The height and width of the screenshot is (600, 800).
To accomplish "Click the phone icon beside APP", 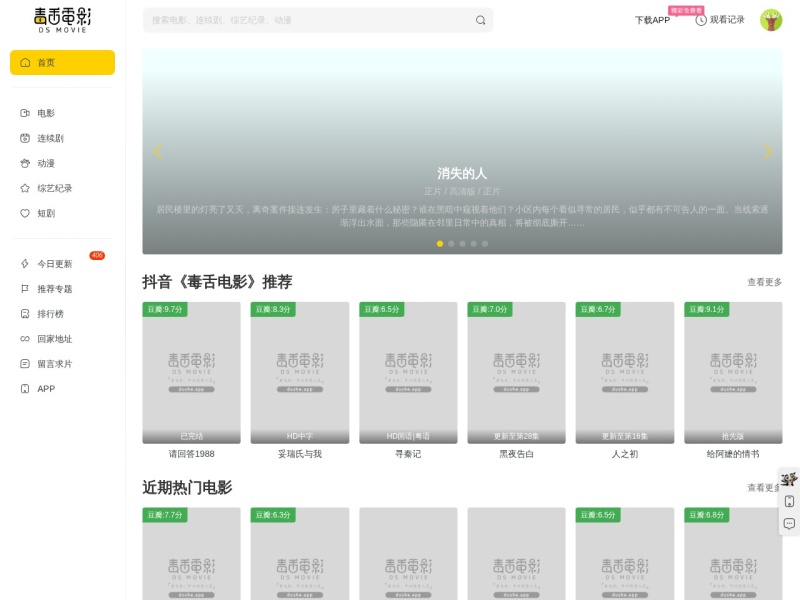I will click(x=25, y=388).
